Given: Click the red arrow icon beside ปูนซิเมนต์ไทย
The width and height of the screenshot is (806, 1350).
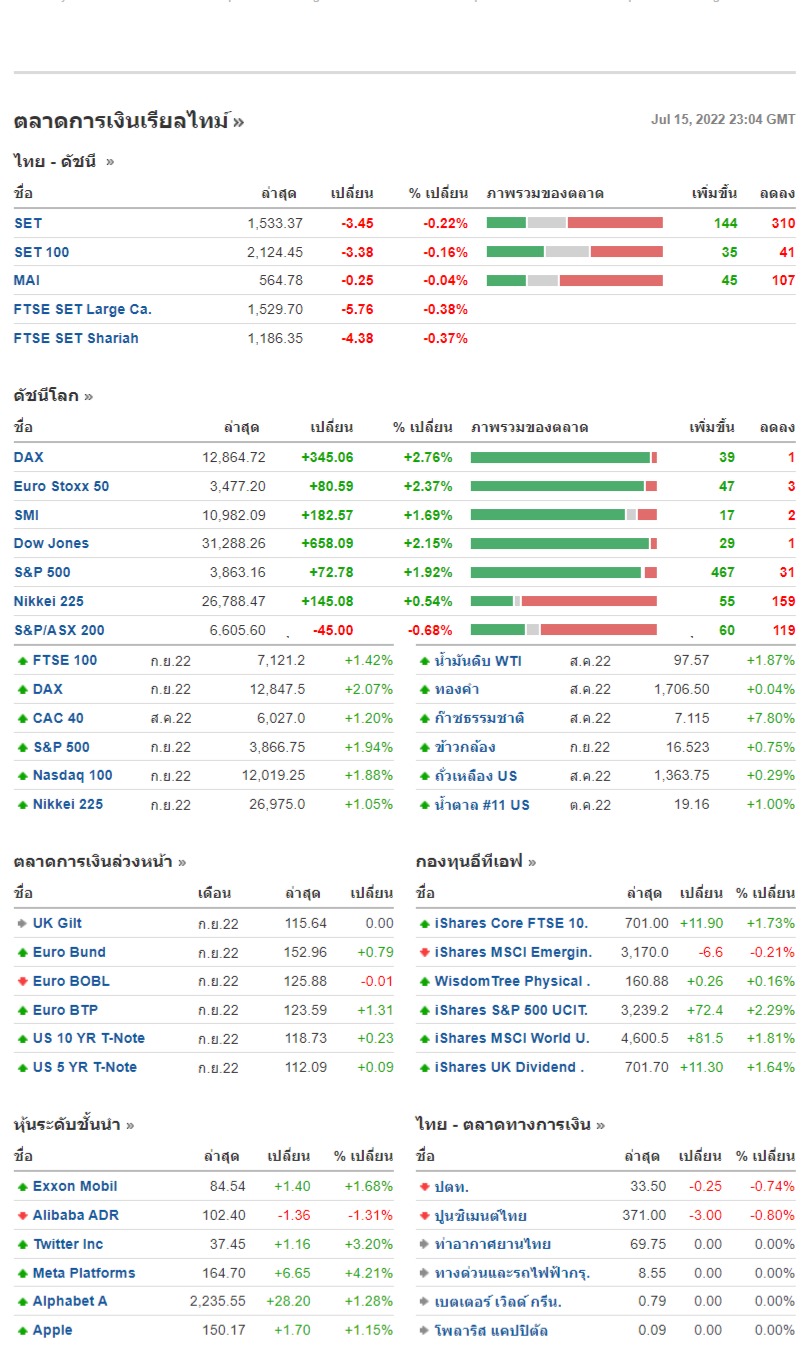Looking at the screenshot, I should [x=425, y=1216].
